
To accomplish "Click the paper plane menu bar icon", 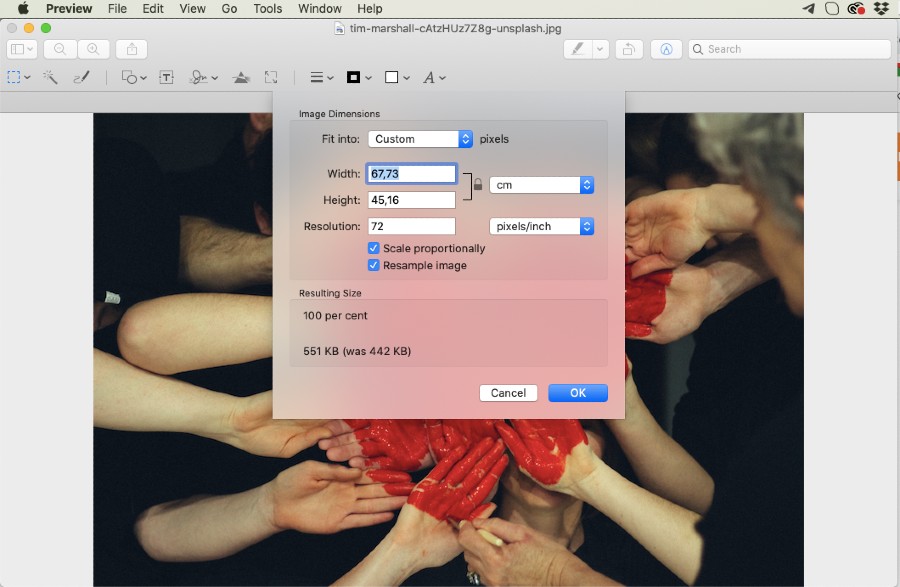I will [808, 9].
